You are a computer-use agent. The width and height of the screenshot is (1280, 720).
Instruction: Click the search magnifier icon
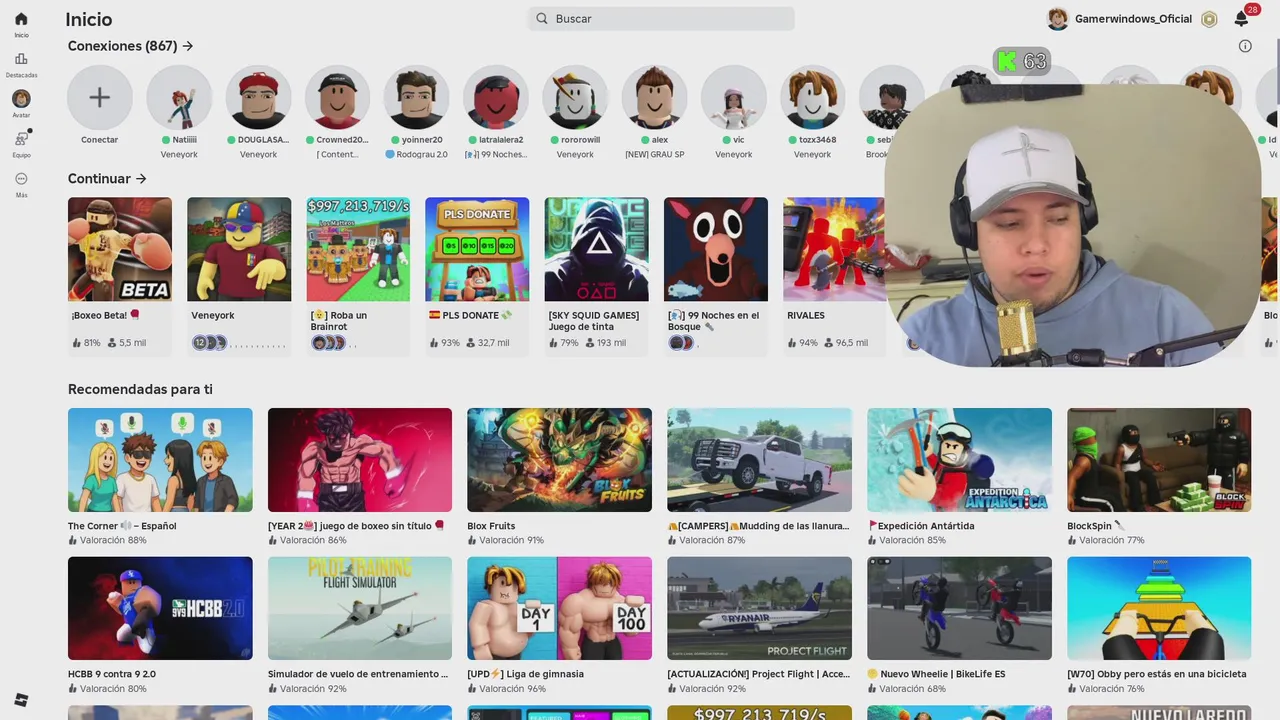click(x=542, y=18)
